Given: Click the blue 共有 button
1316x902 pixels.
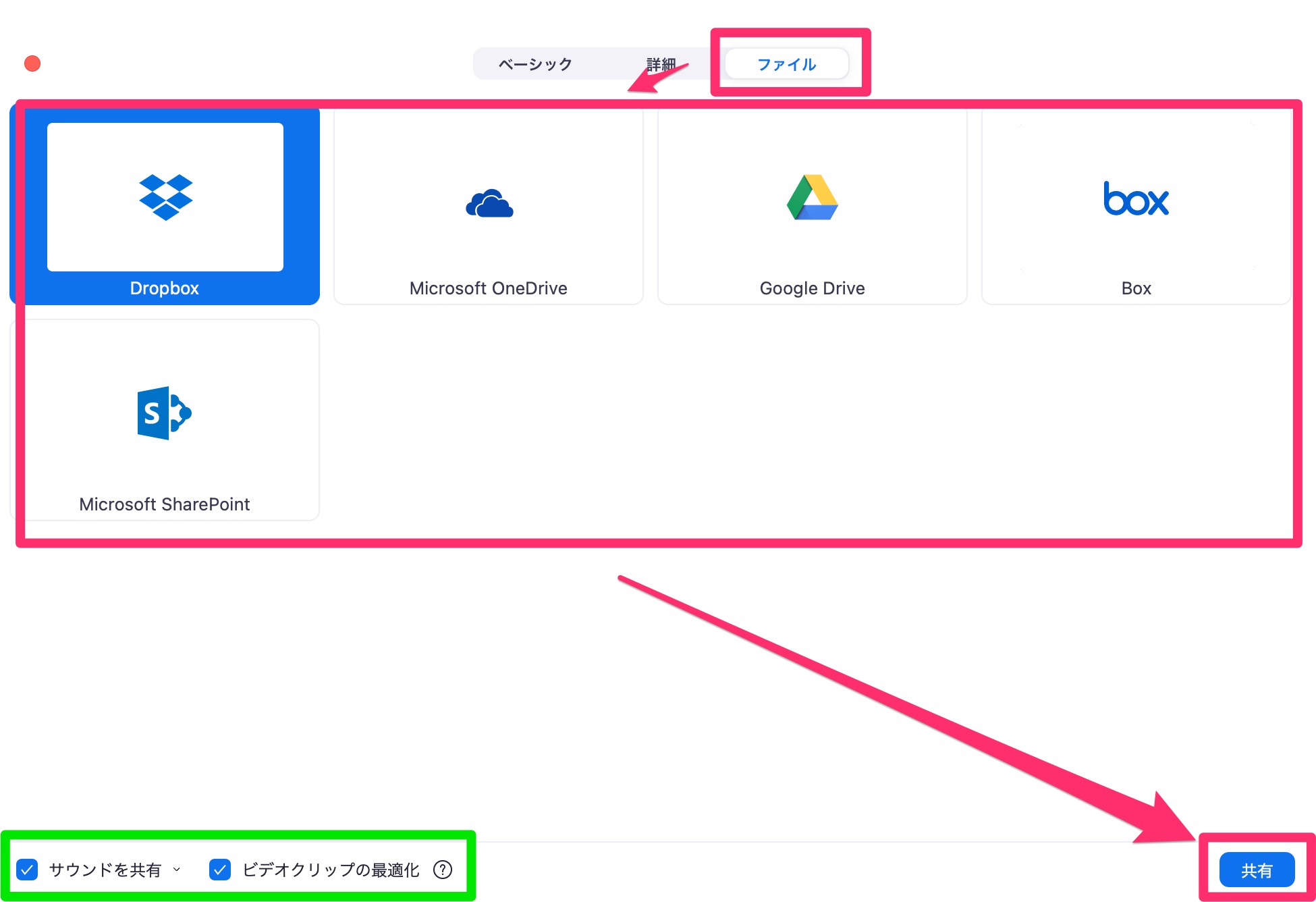Looking at the screenshot, I should coord(1257,870).
